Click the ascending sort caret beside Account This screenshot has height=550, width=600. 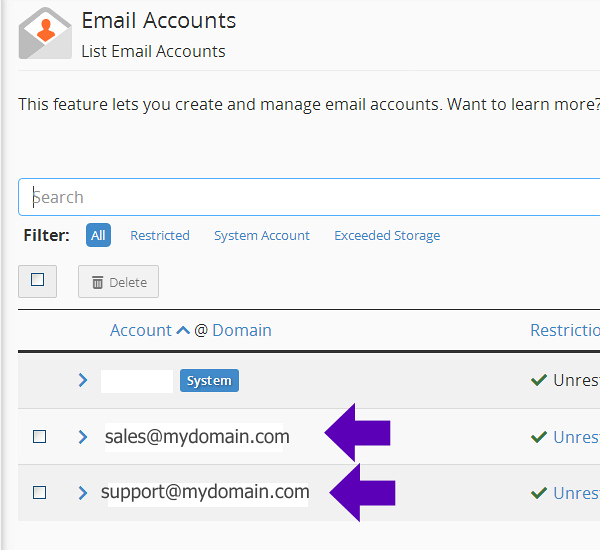[x=183, y=331]
